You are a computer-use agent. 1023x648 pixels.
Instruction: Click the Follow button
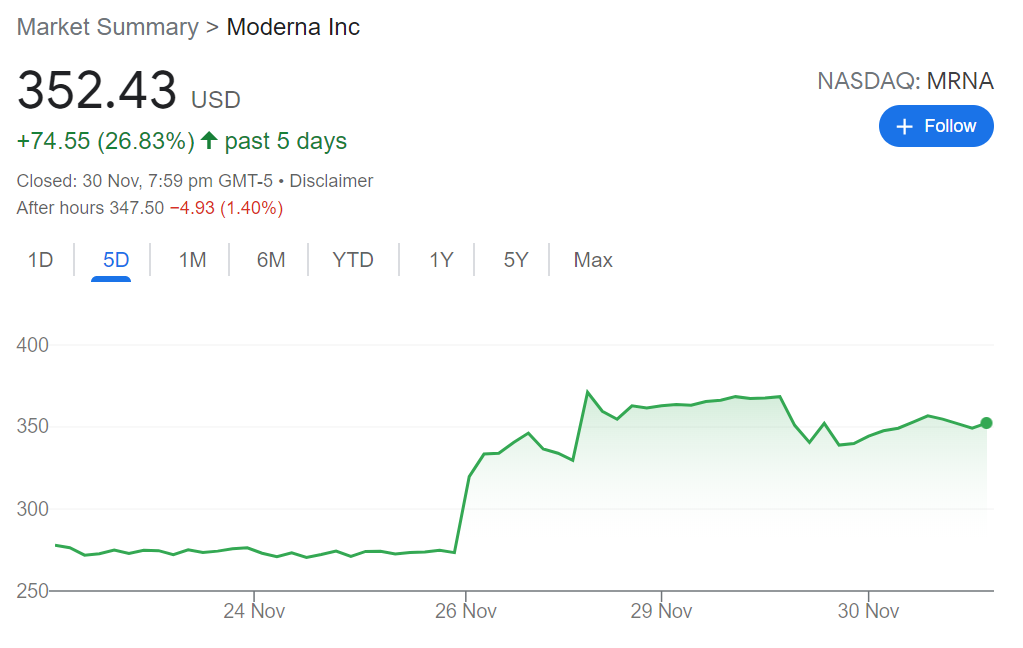pos(936,126)
